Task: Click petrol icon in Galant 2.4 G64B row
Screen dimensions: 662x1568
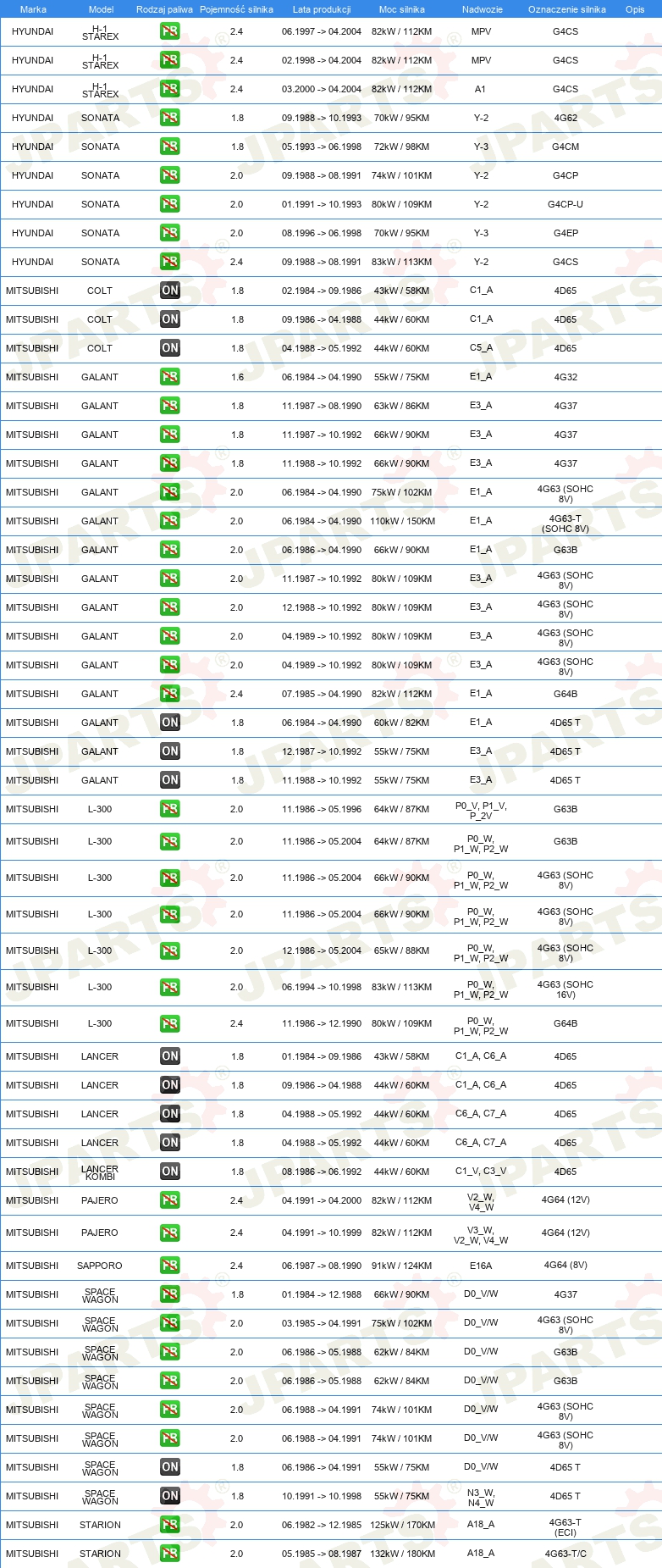Action: (x=169, y=694)
